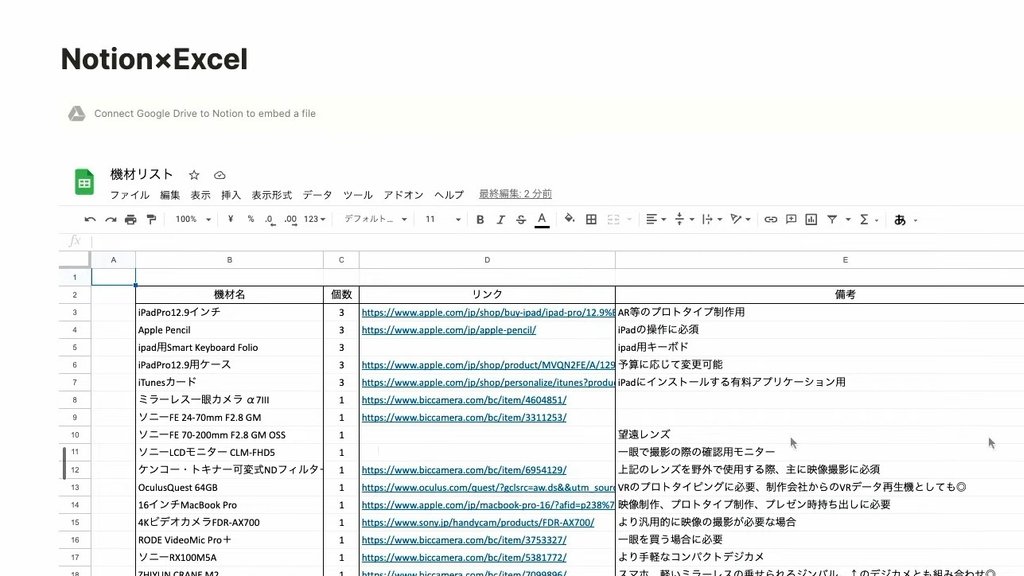Click the cloud save status icon

coord(219,175)
